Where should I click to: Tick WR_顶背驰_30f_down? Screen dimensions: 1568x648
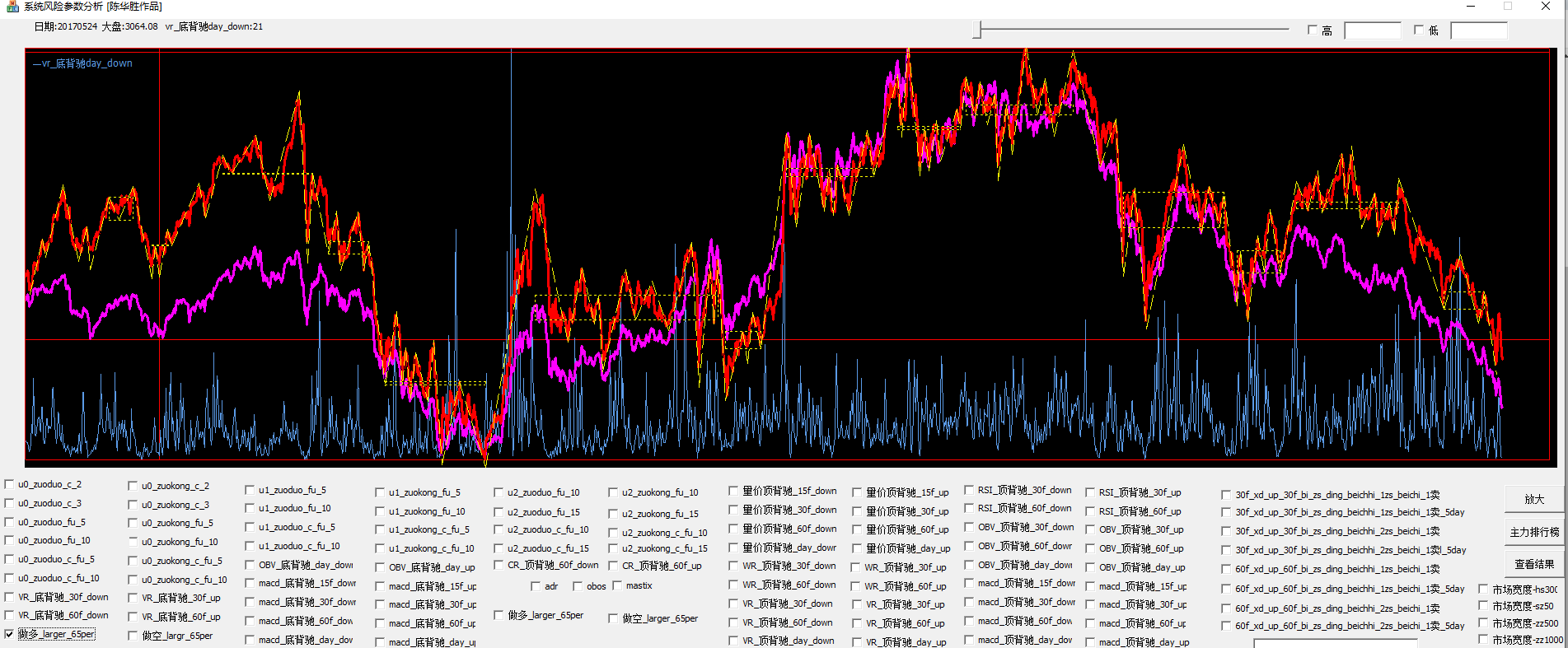(733, 566)
